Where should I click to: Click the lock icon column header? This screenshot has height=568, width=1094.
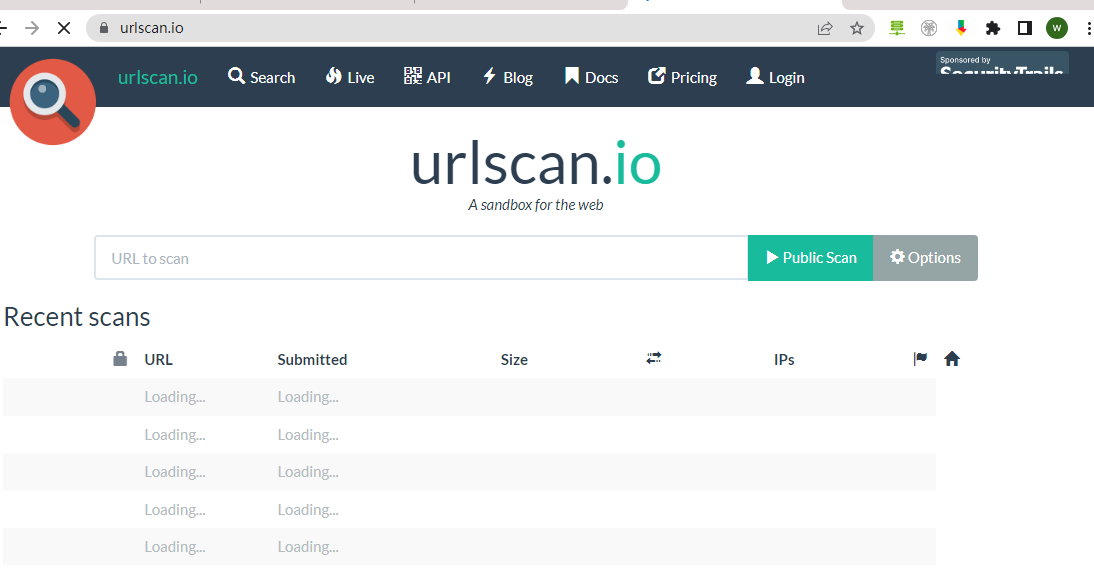point(120,359)
